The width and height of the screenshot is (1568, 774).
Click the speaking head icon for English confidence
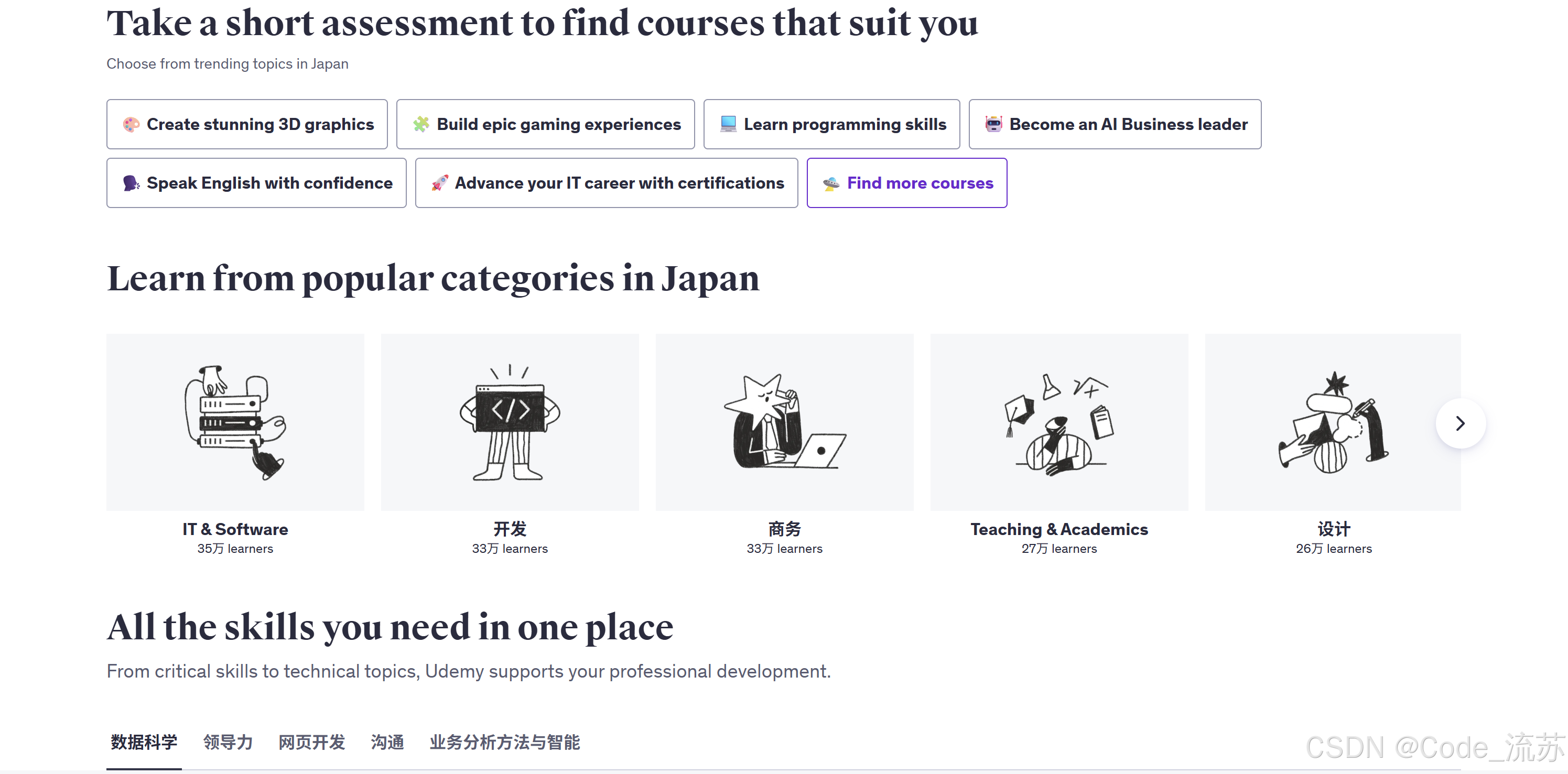[131, 183]
